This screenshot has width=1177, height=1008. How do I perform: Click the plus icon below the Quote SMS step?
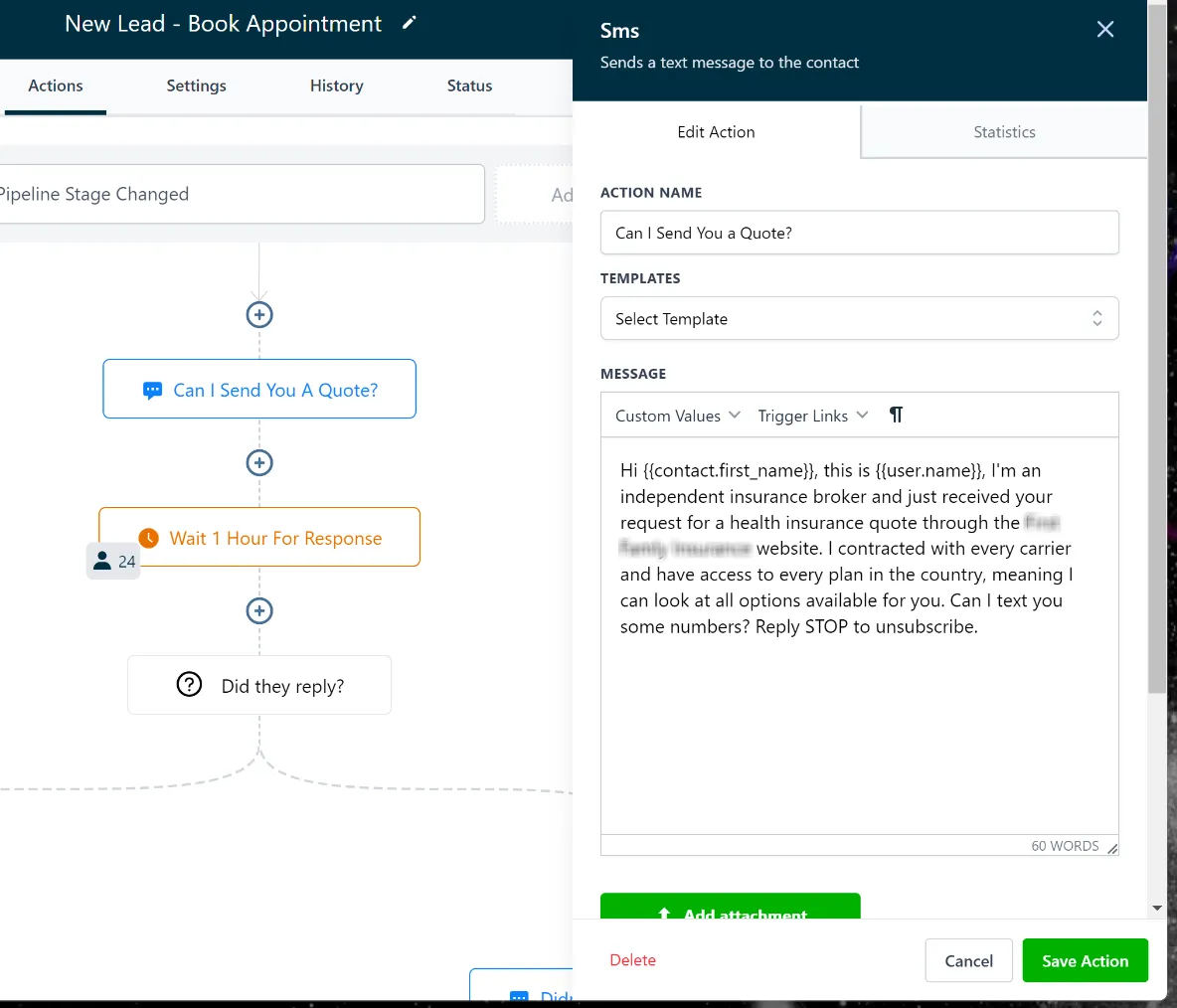(259, 462)
